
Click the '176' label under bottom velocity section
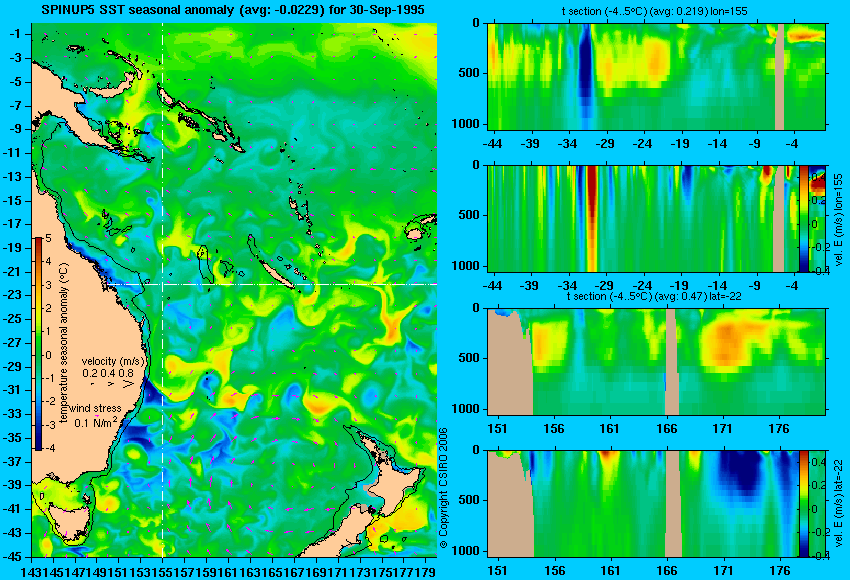click(781, 571)
